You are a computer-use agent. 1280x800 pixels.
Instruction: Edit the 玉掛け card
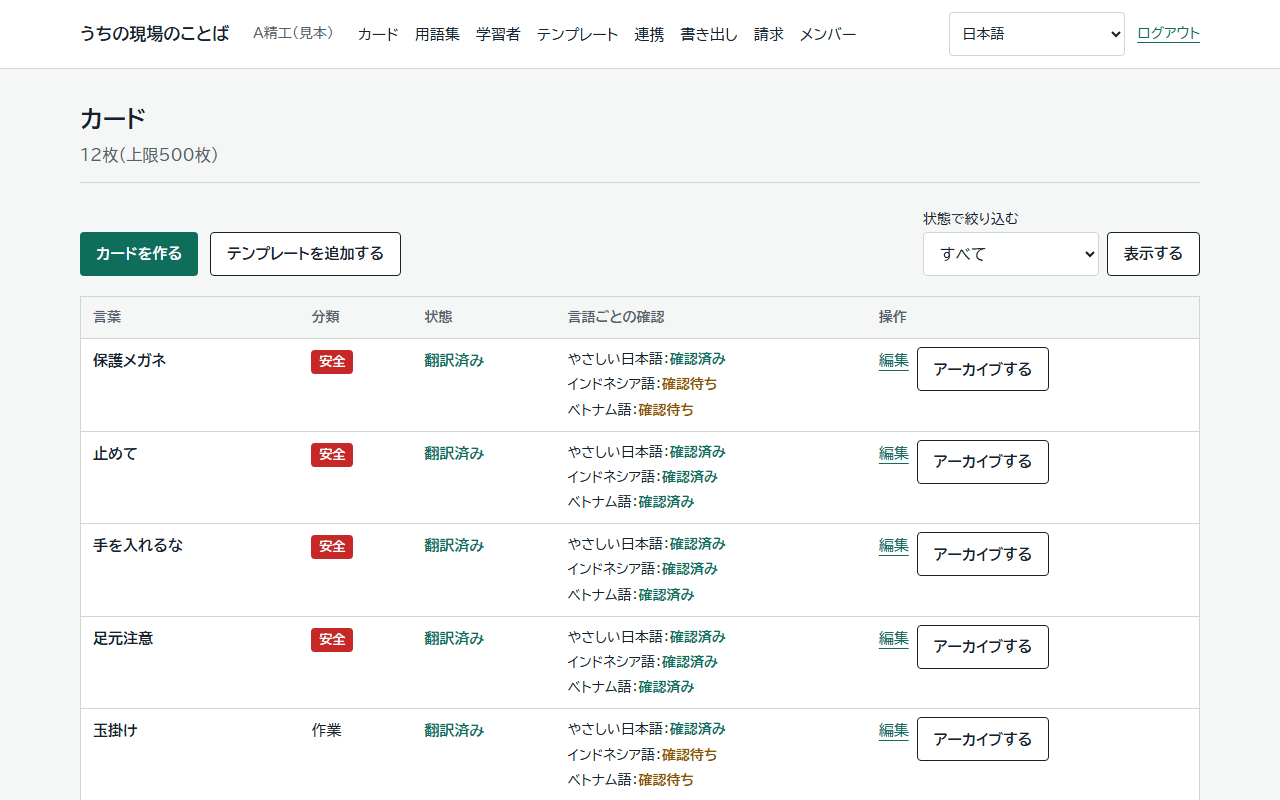pos(894,731)
